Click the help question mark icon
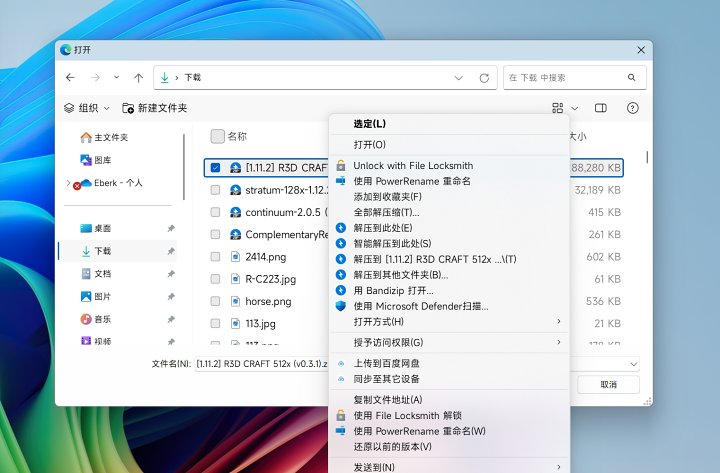 (x=632, y=108)
